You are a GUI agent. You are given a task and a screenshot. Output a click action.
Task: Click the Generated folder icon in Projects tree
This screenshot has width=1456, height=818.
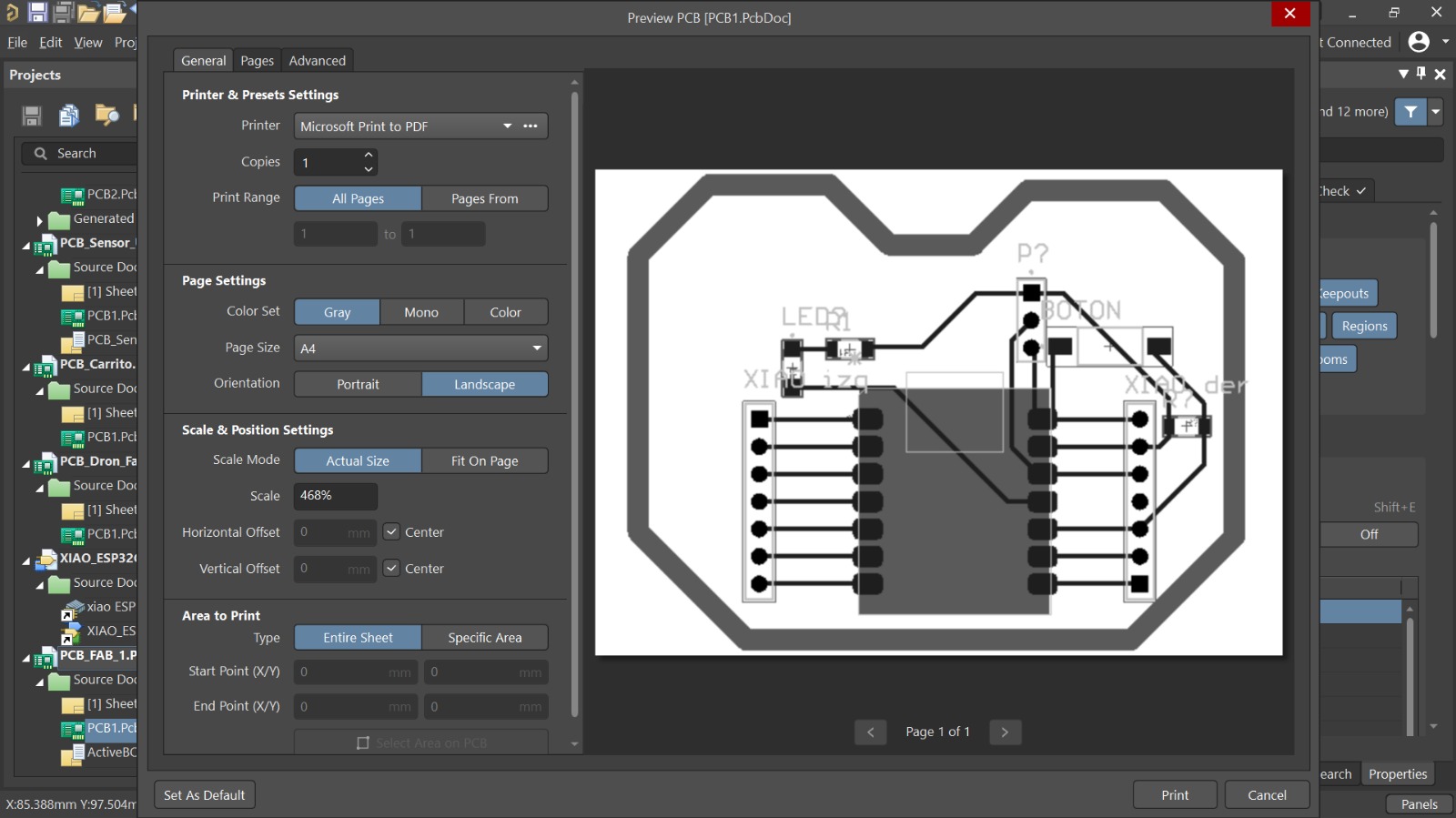[x=59, y=219]
